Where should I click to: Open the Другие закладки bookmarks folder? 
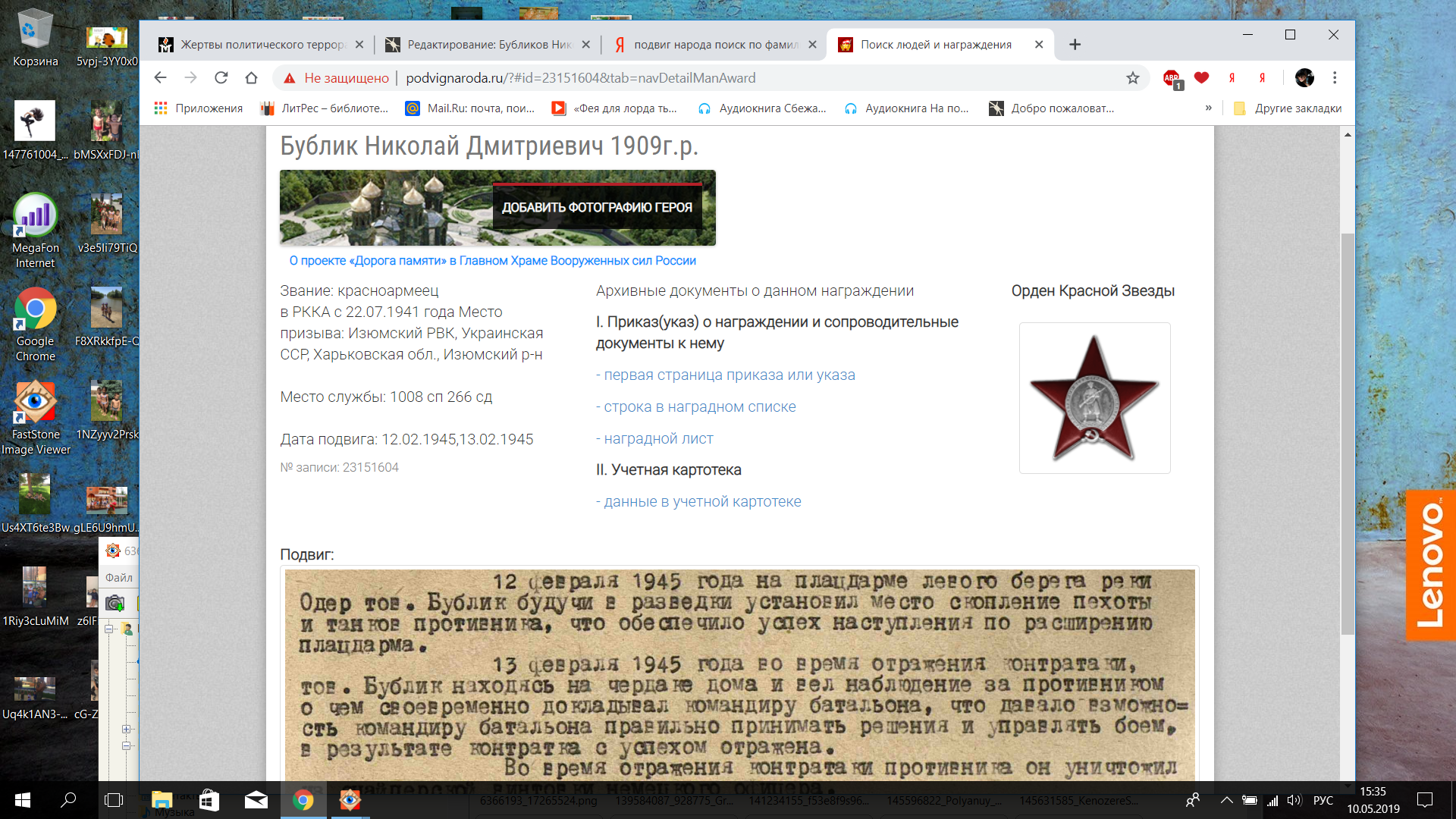(x=1288, y=108)
